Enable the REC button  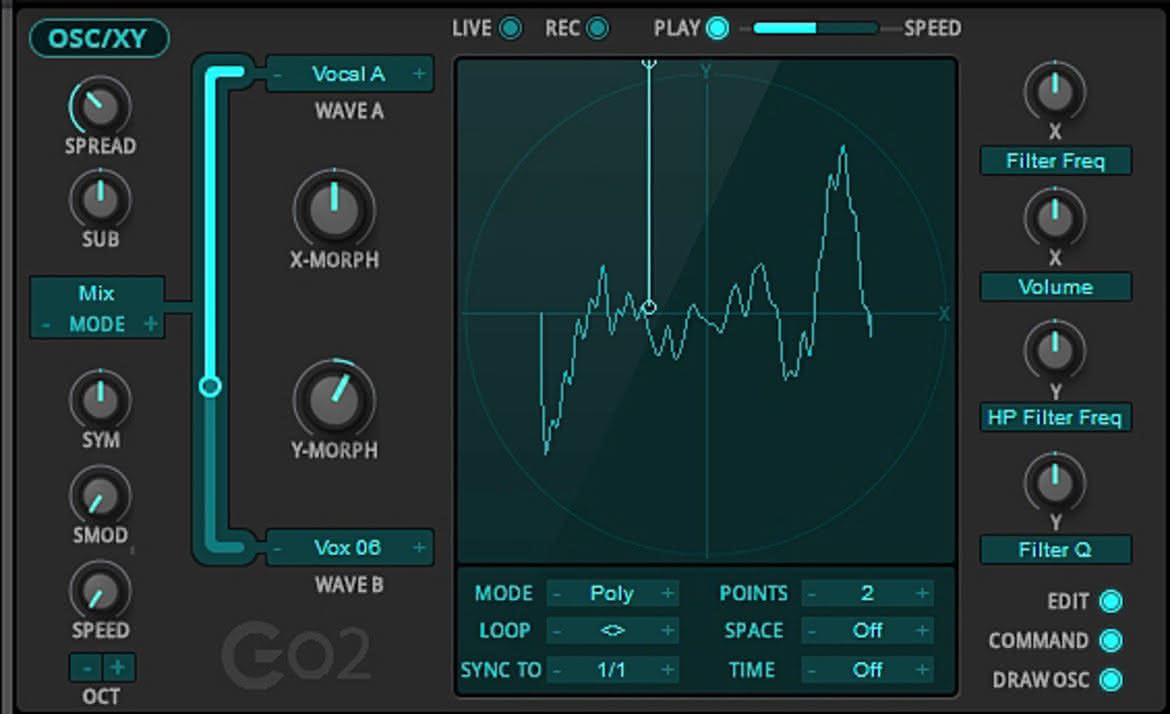point(597,28)
